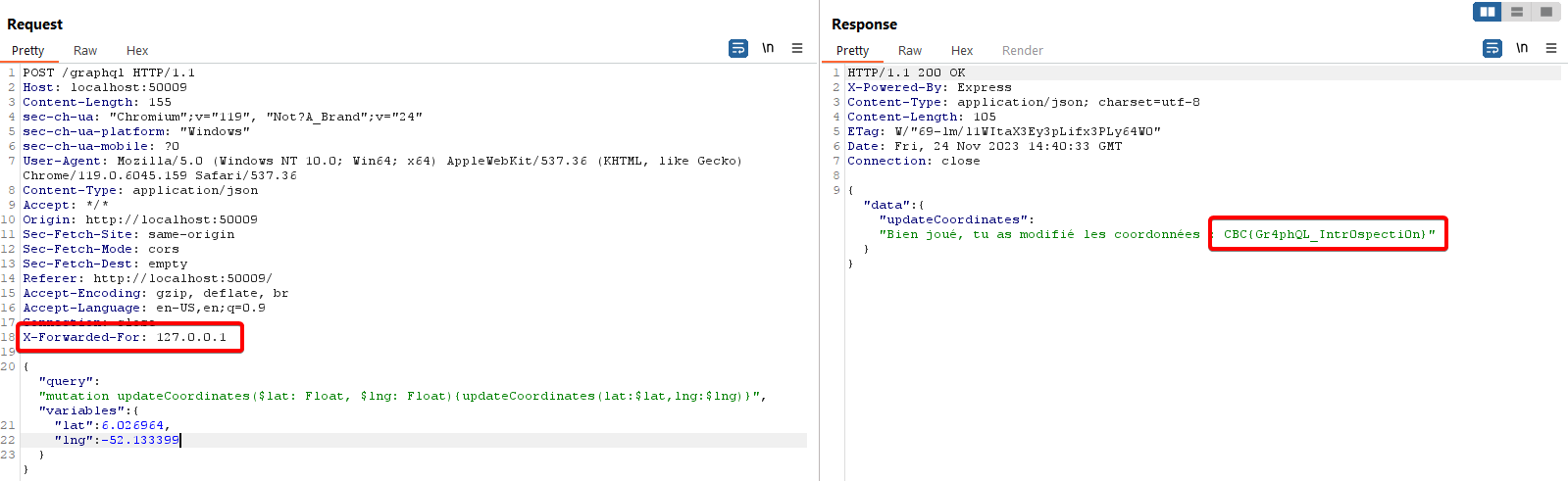The width and height of the screenshot is (1568, 481).
Task: Show non-printable characters in the Request editor
Action: point(768,48)
